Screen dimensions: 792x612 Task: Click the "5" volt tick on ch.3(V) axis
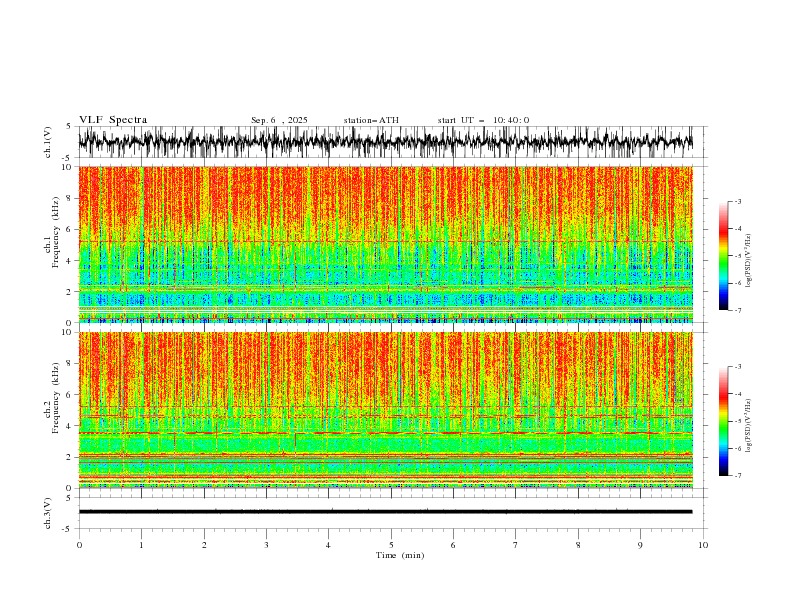click(x=69, y=498)
